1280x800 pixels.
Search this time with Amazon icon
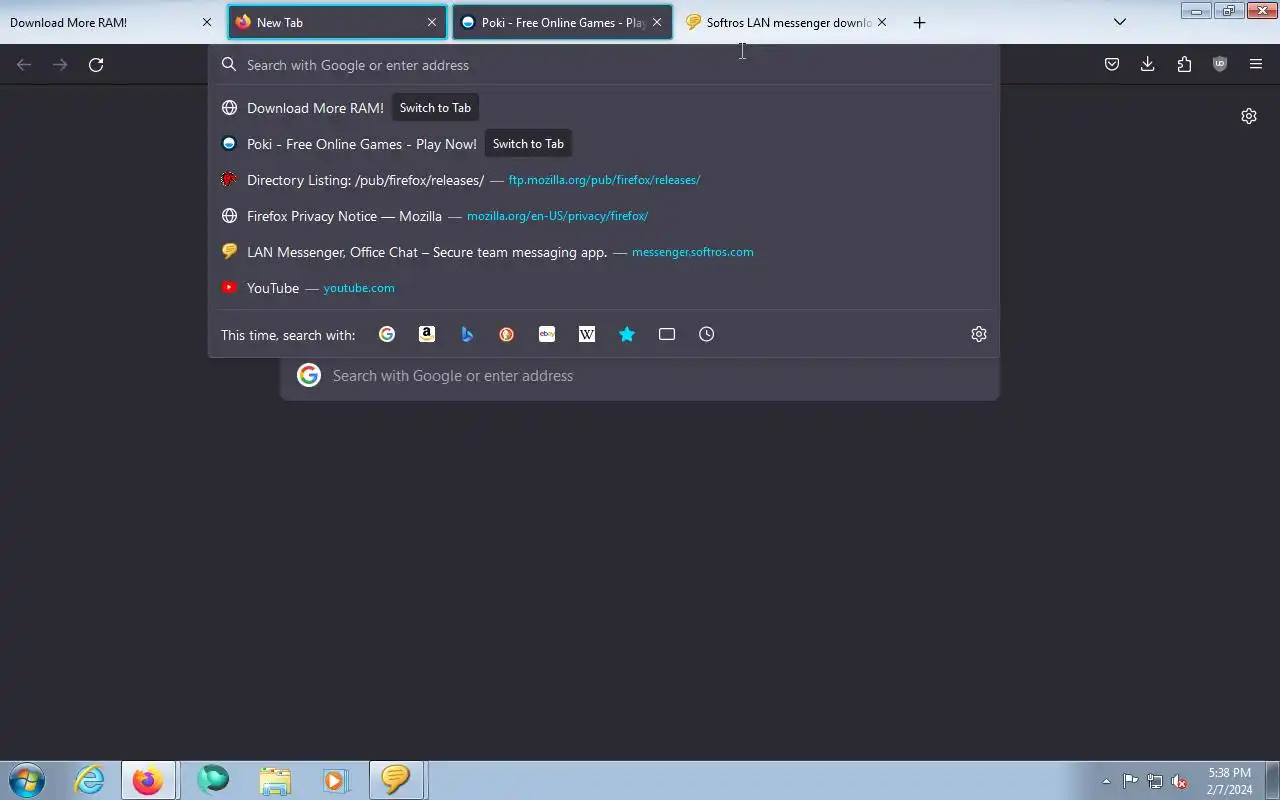point(427,334)
